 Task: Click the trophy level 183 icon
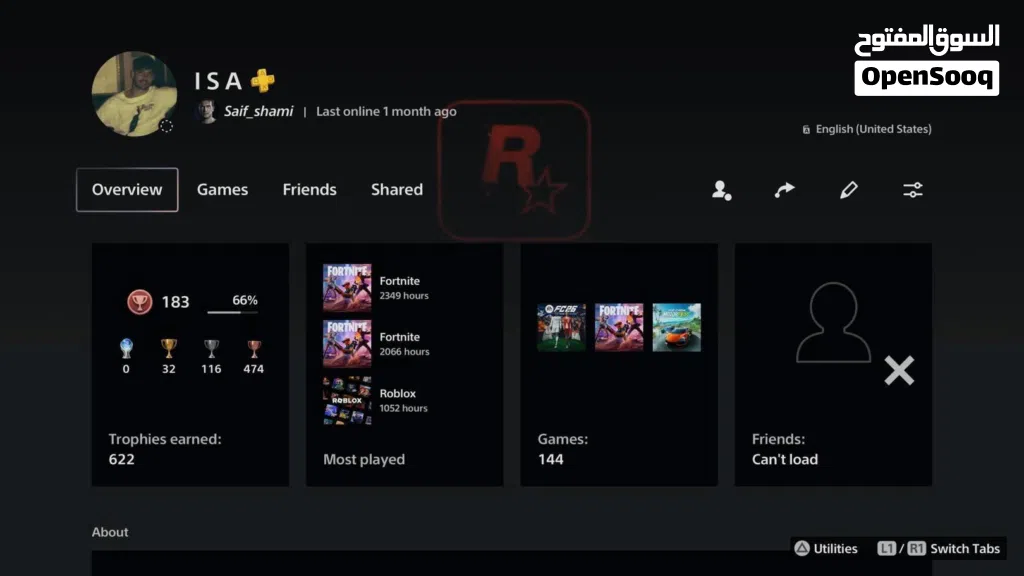coord(139,302)
